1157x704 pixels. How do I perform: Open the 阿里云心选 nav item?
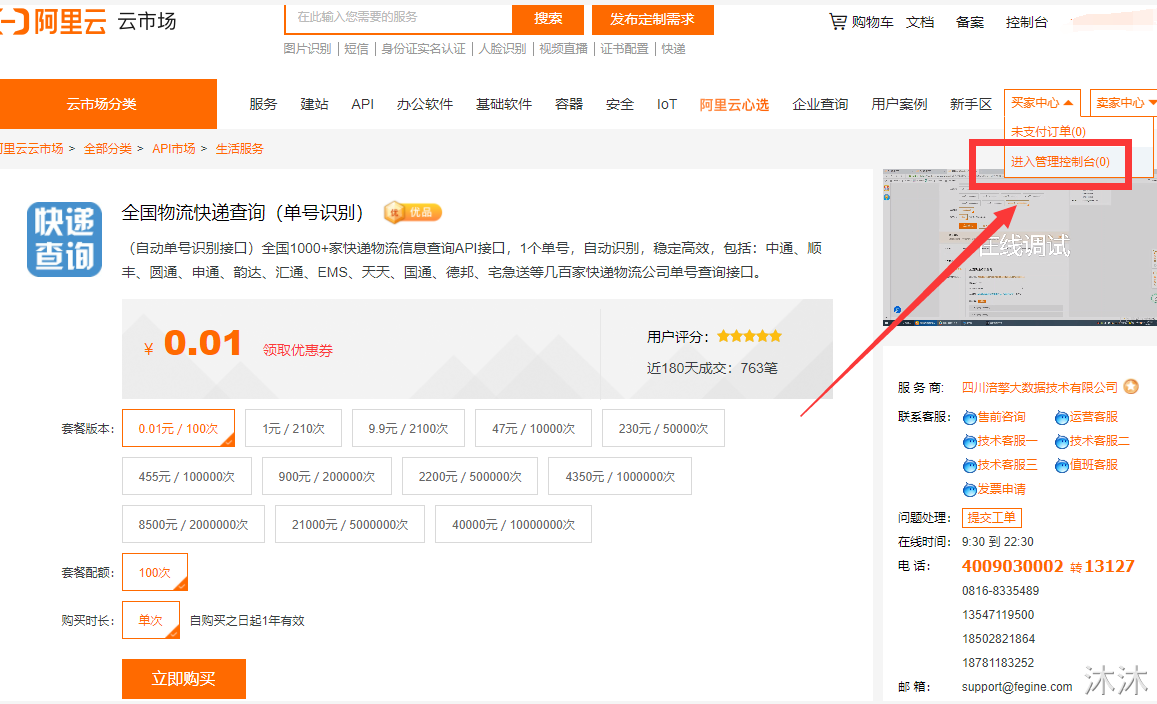point(734,105)
